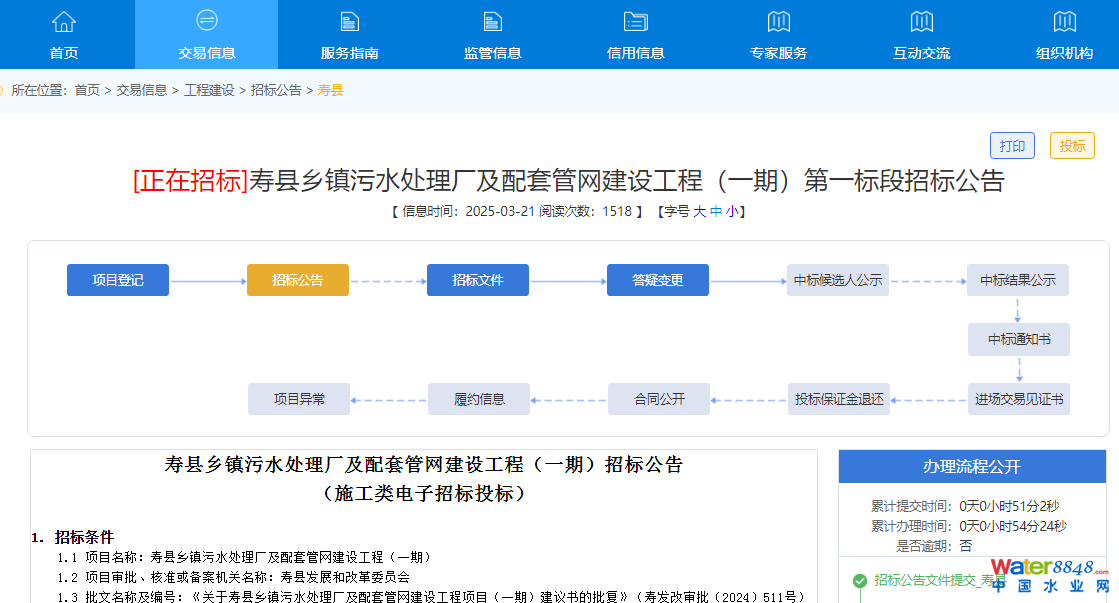Screen dimensions: 1119x603
Task: Open 工程建设 in the breadcrumb
Action: tap(209, 90)
